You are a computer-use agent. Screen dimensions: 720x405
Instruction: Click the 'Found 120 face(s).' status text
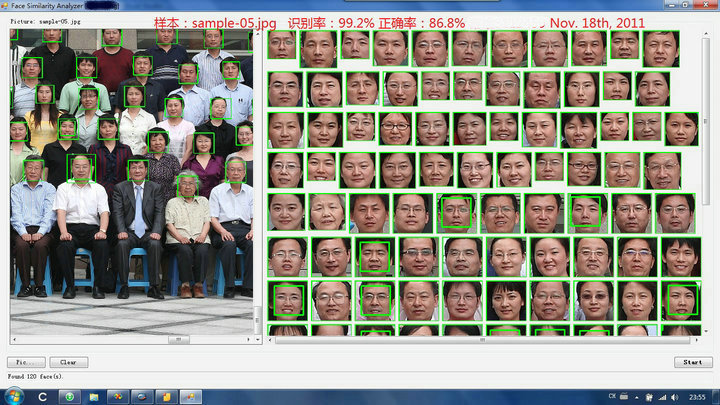[x=35, y=377]
